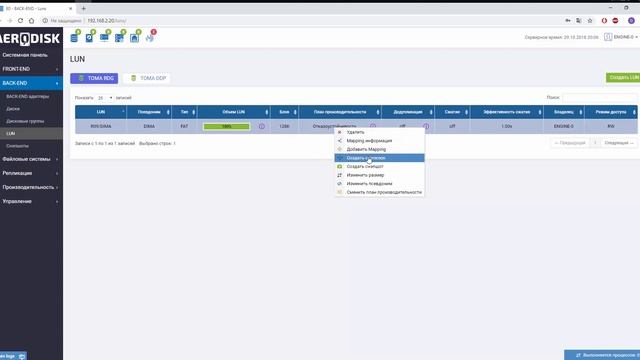Screen dimensions: 640x360
Task: Sort the table by Объем LUN column
Action: 233,112
